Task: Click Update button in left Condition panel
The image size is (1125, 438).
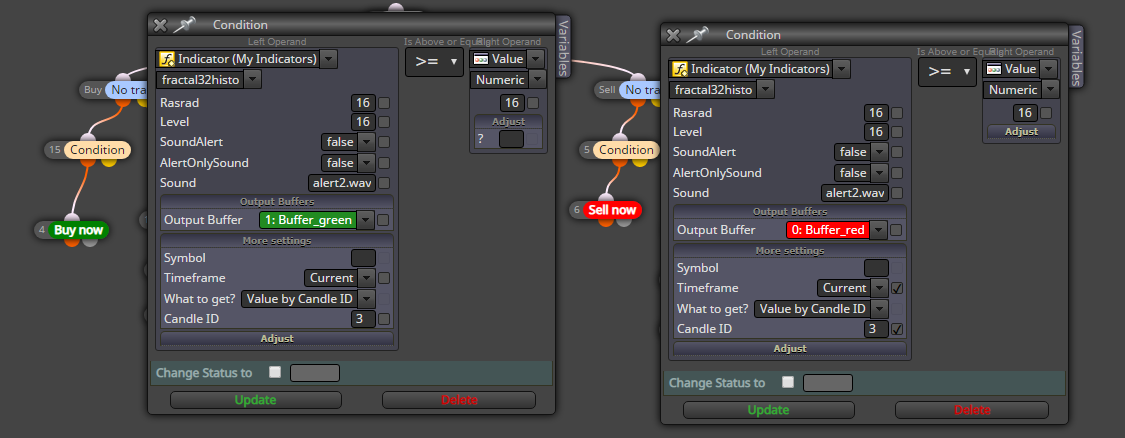Action: tap(255, 400)
